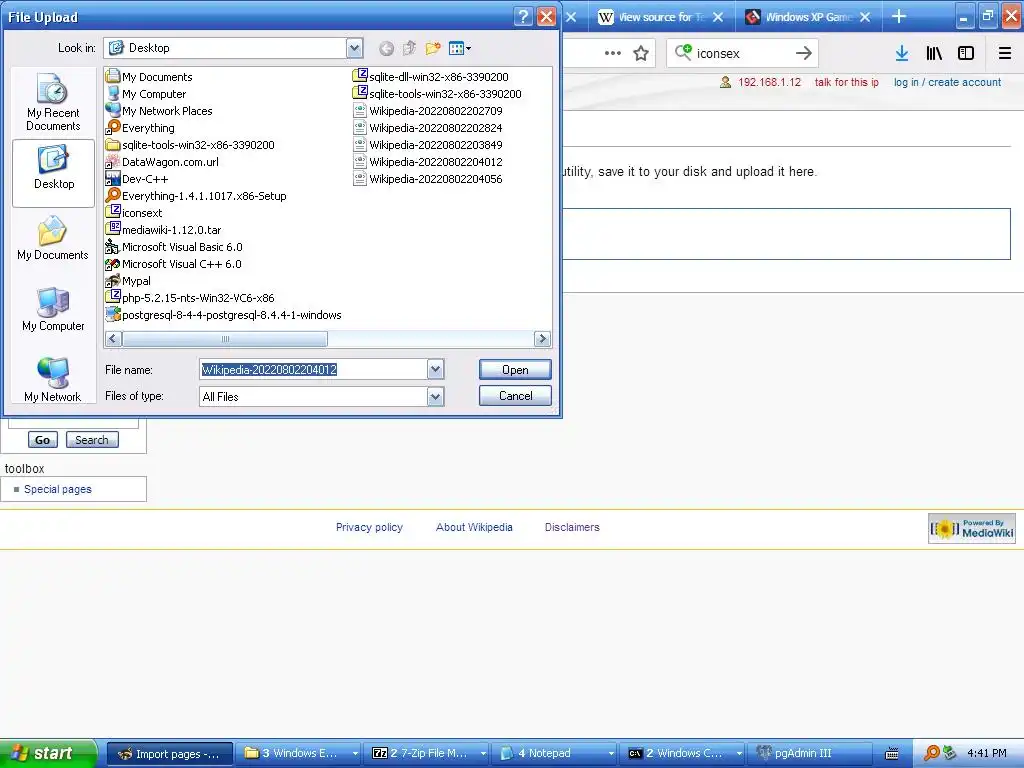Open the View menu dropdown icon
The width and height of the screenshot is (1024, 768).
[460, 48]
